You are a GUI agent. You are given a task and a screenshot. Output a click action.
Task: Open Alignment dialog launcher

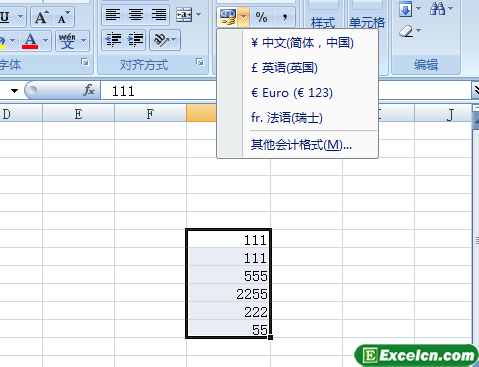tap(200, 62)
